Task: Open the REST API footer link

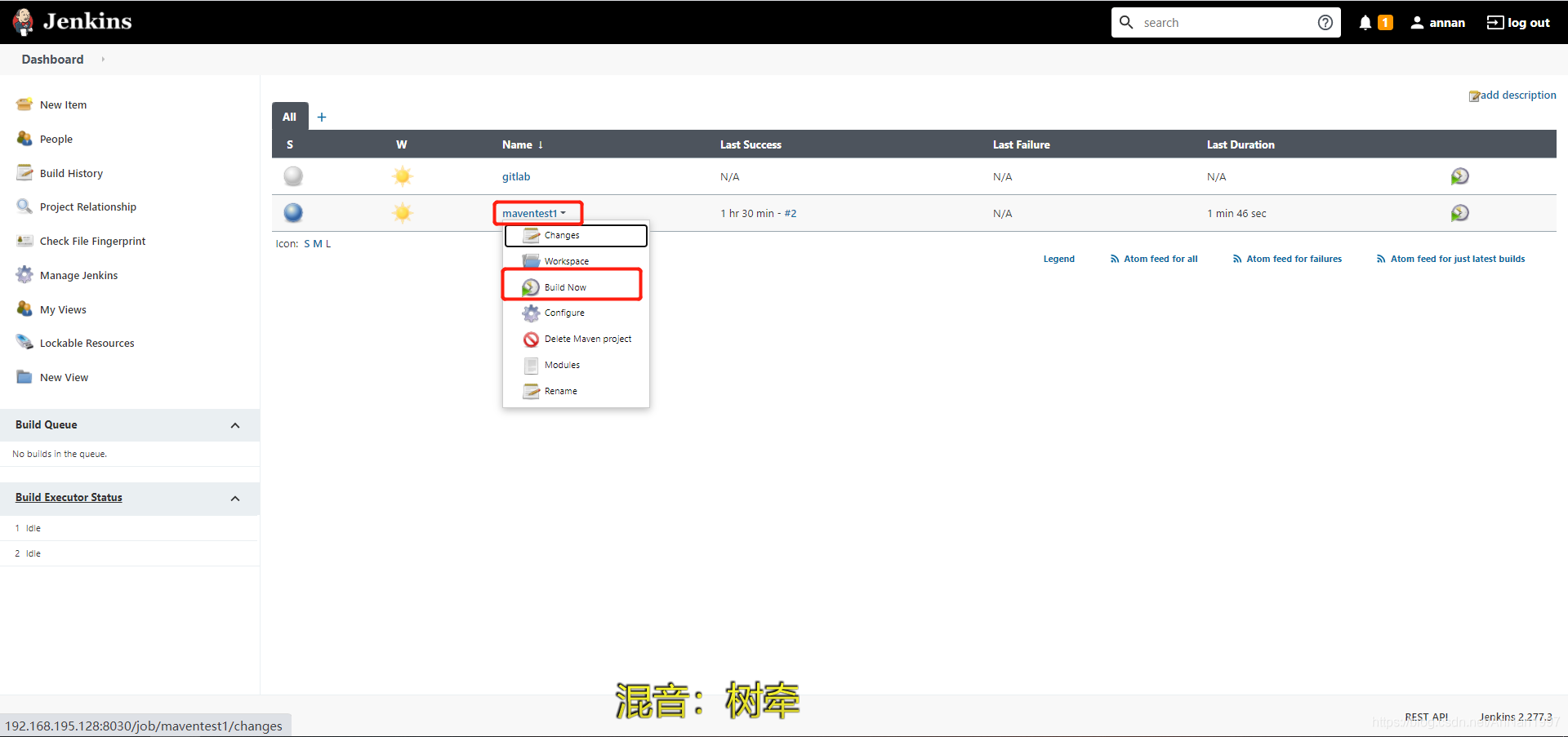Action: click(x=1426, y=717)
